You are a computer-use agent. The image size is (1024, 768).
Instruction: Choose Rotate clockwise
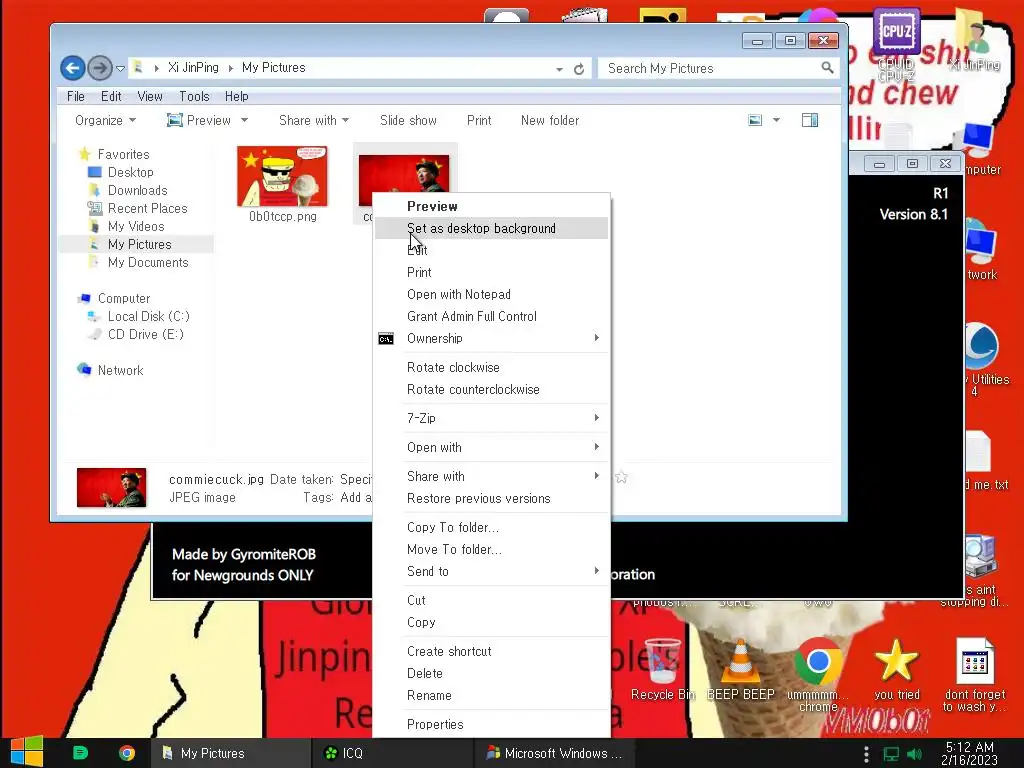coord(491,368)
